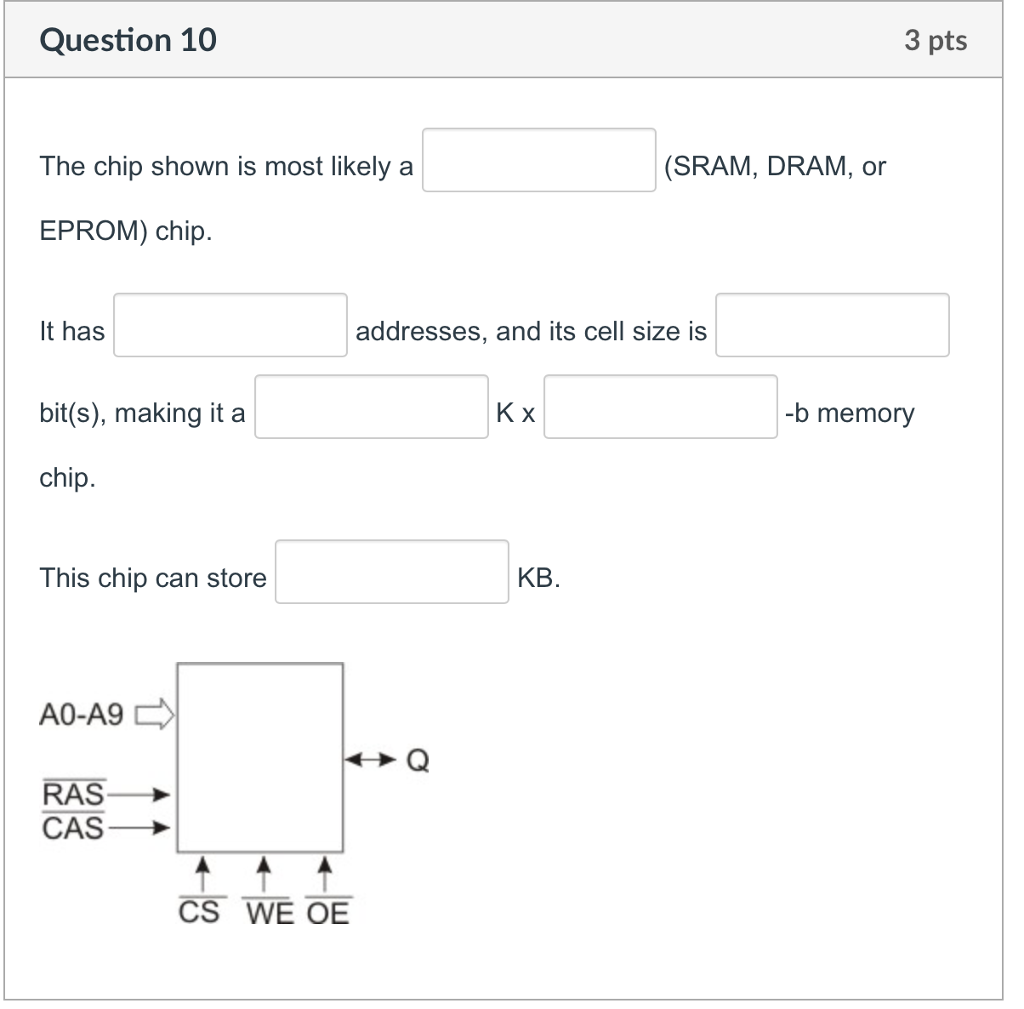Click the K x first blank field

point(371,407)
